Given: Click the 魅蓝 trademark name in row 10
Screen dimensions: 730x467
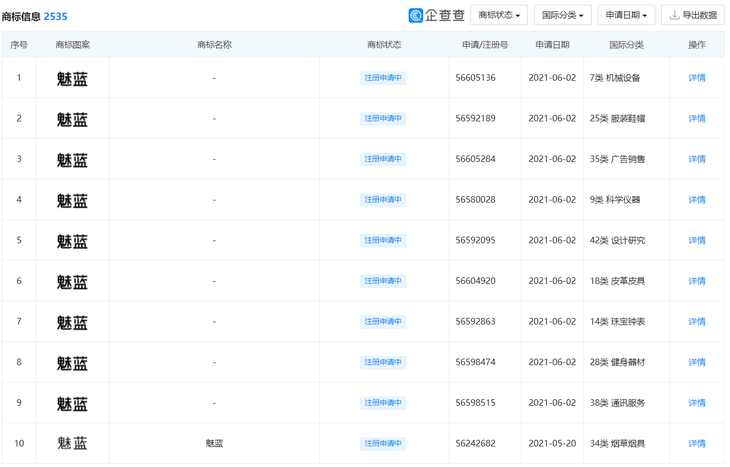Looking at the screenshot, I should point(214,443).
